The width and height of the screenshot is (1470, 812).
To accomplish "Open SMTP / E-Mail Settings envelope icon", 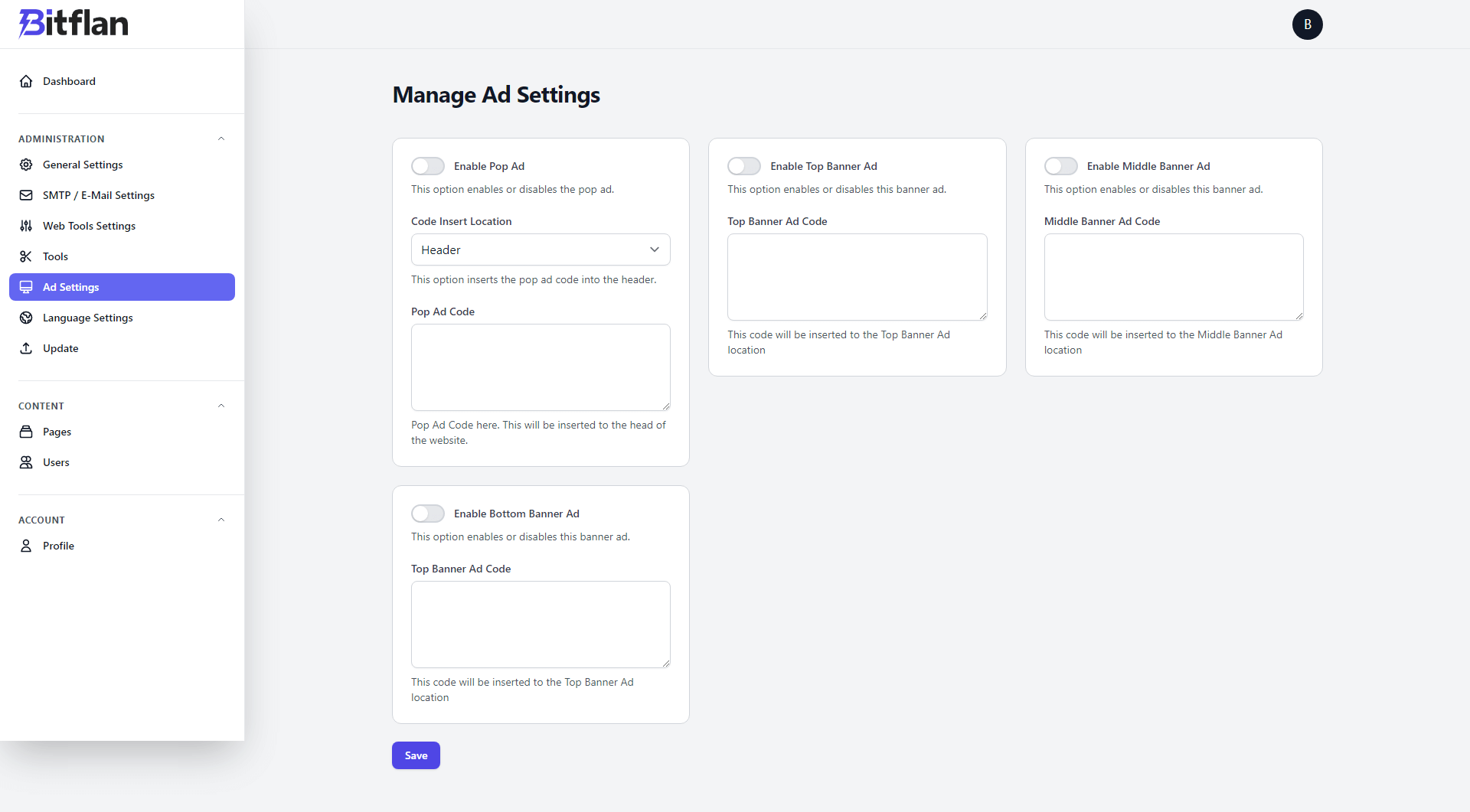I will (x=26, y=195).
